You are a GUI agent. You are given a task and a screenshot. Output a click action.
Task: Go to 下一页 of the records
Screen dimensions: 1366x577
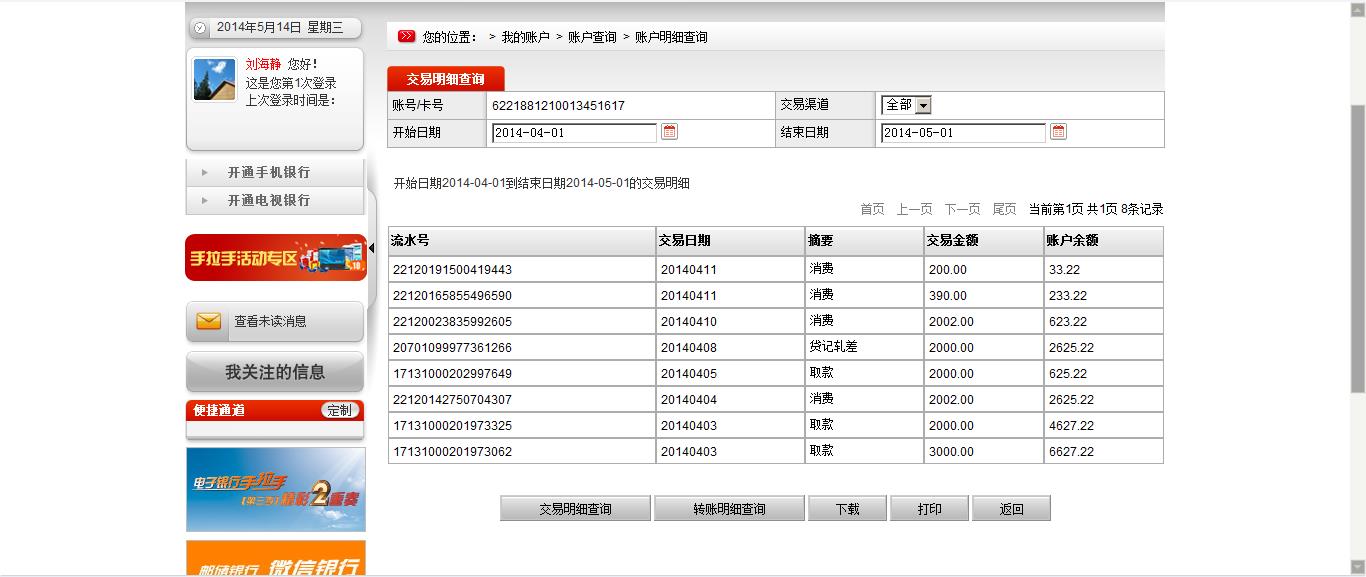962,209
